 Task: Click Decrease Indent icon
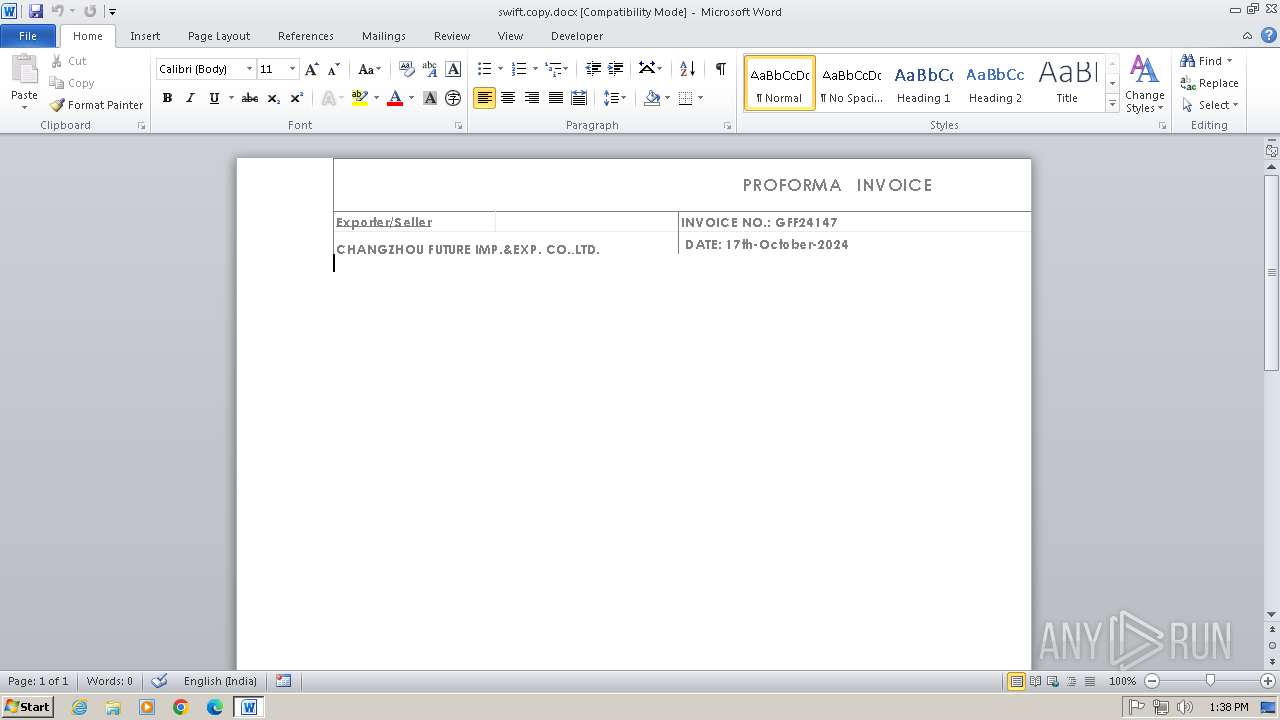[593, 69]
